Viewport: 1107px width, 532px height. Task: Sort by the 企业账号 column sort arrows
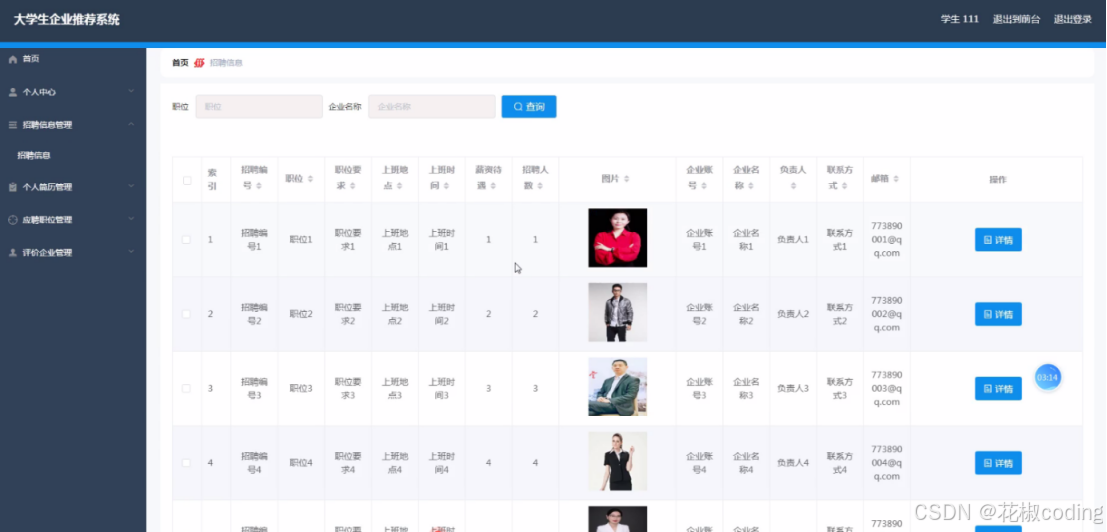pyautogui.click(x=704, y=186)
